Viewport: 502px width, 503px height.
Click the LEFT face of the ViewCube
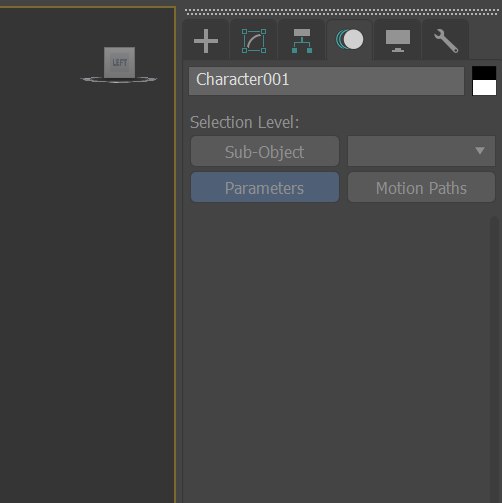(119, 62)
